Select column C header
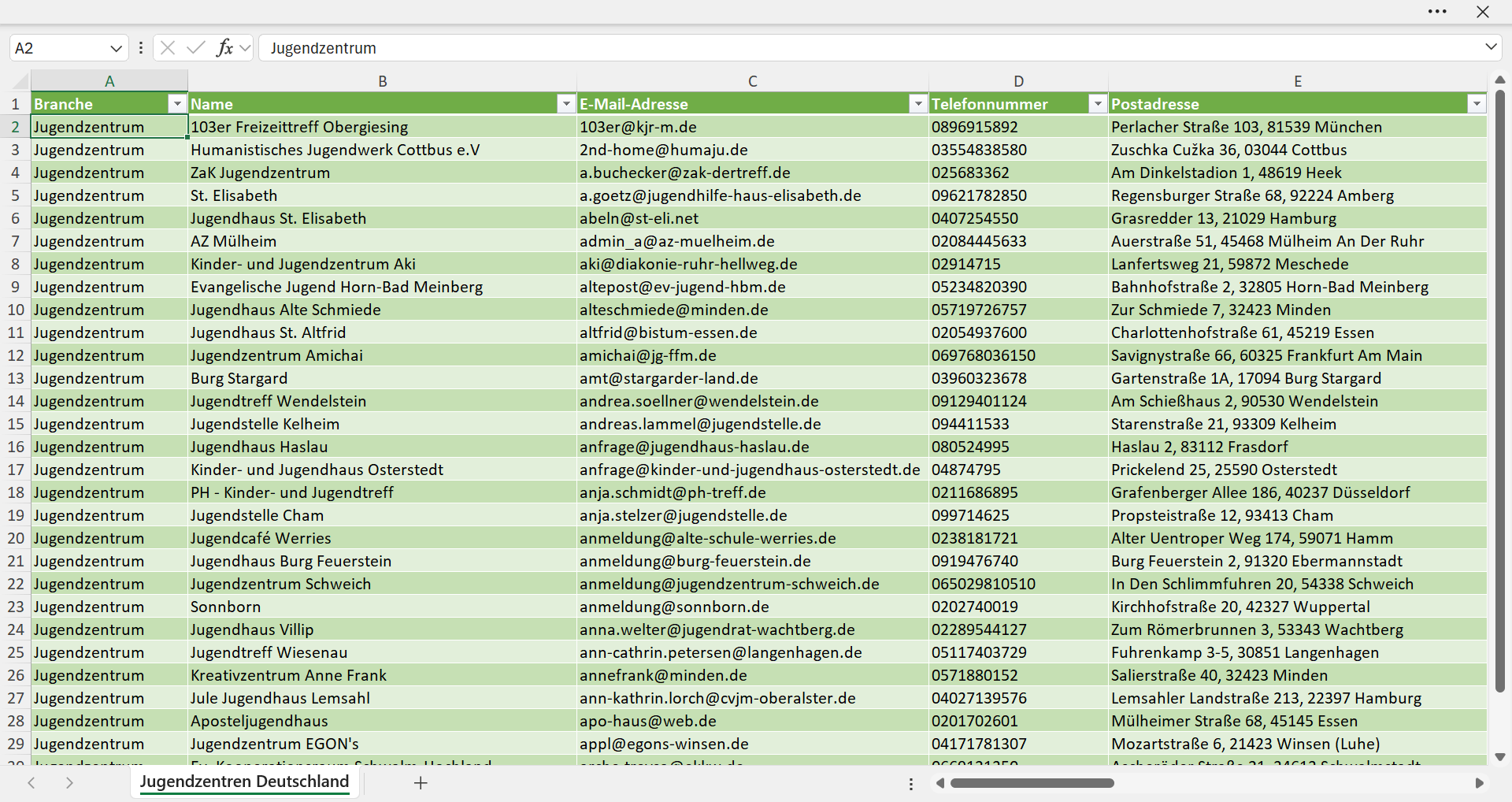This screenshot has width=1512, height=802. click(x=753, y=81)
